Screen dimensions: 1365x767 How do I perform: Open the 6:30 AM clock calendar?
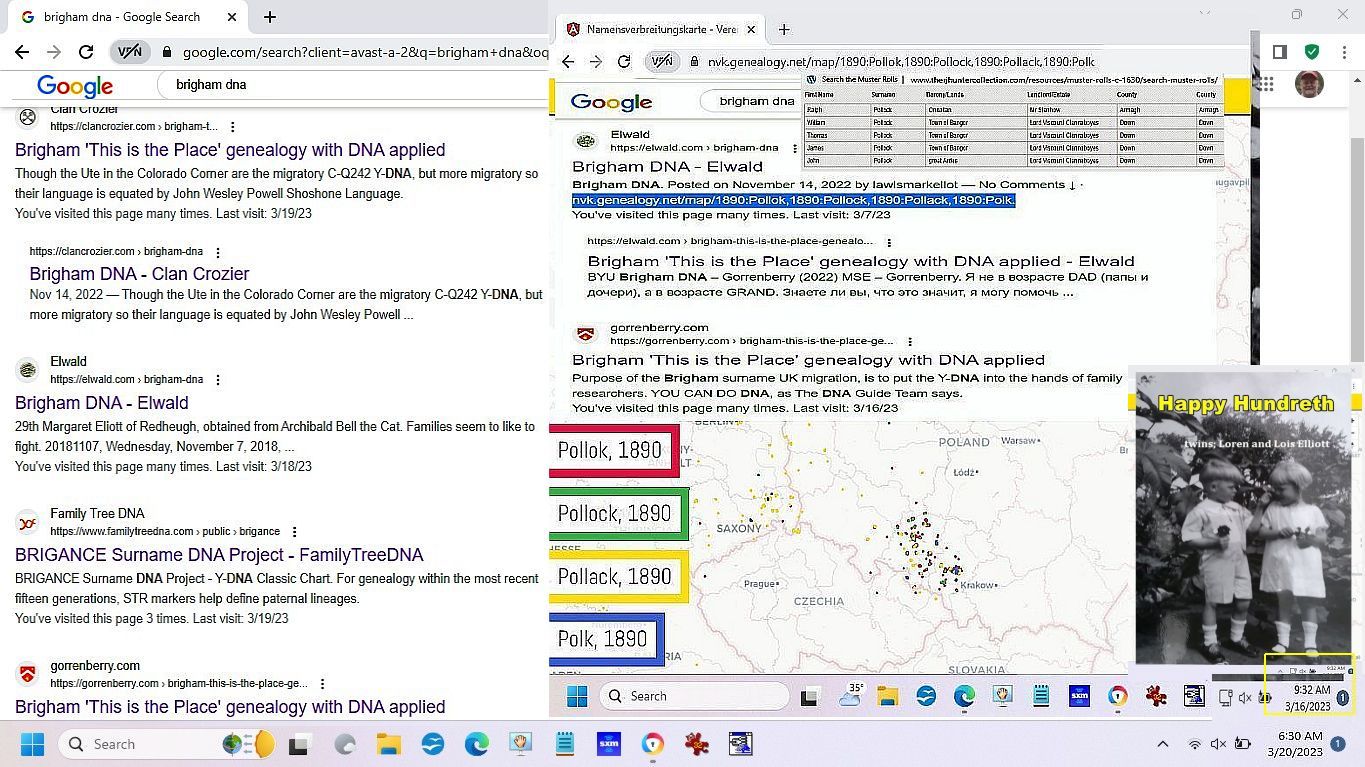click(1293, 744)
